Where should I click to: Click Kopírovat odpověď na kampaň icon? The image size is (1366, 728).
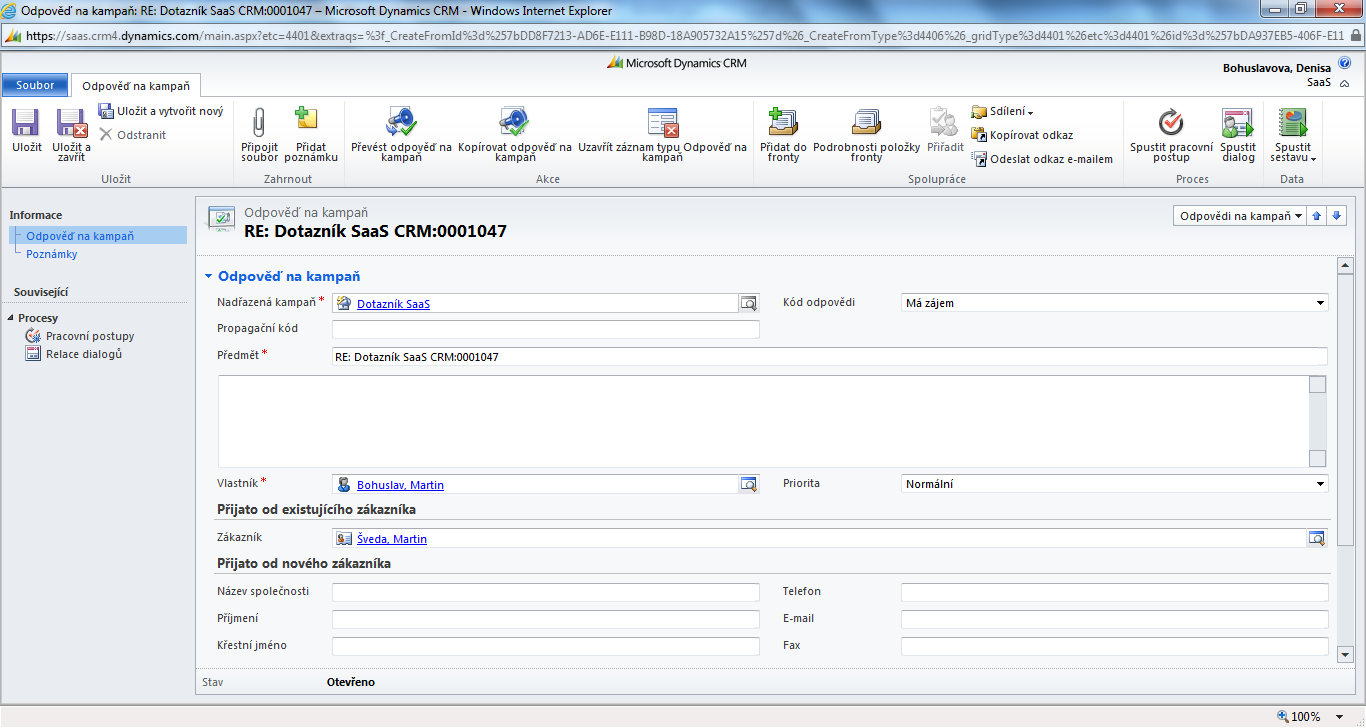coord(514,122)
